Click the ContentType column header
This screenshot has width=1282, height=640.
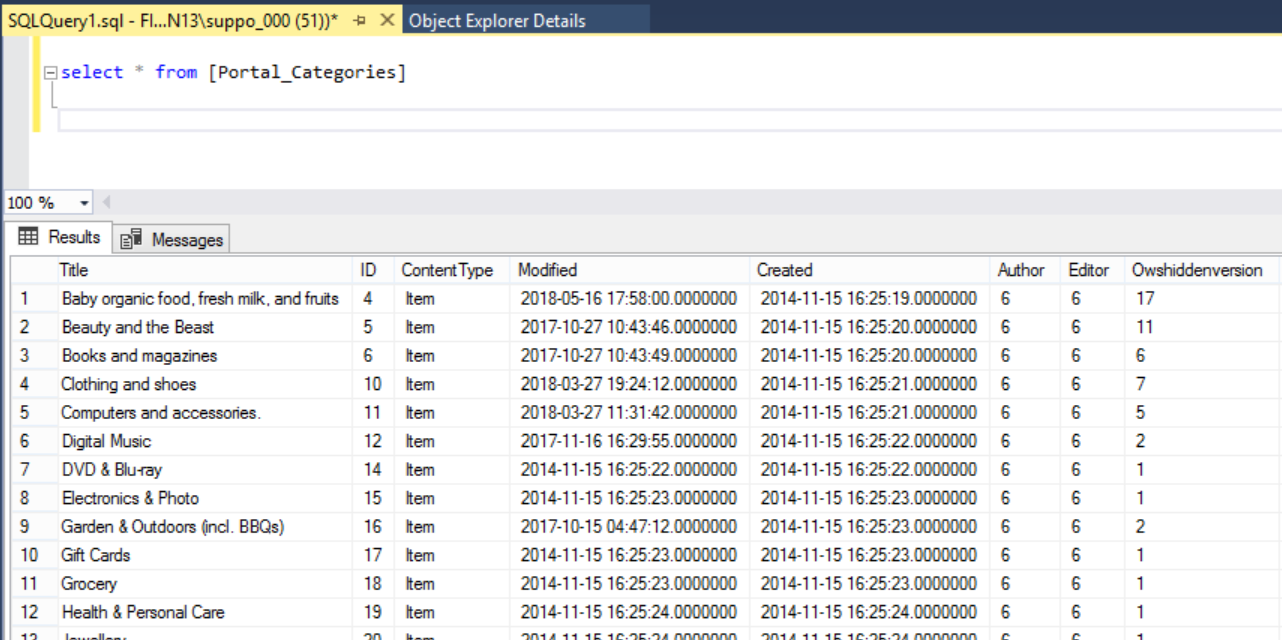coord(453,270)
